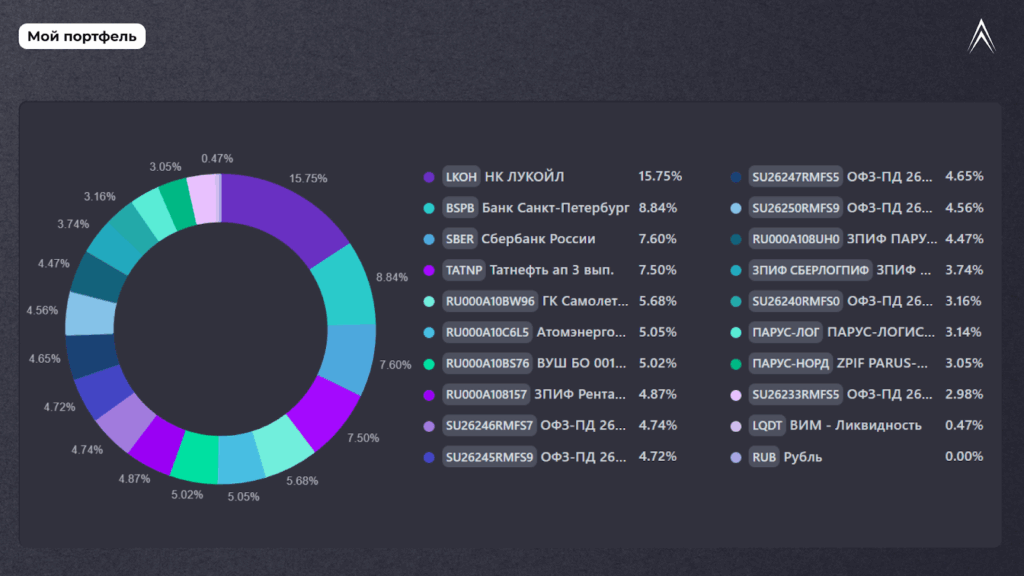Click the Банк Санкт-Петербург name text
This screenshot has width=1024, height=576.
(x=556, y=208)
